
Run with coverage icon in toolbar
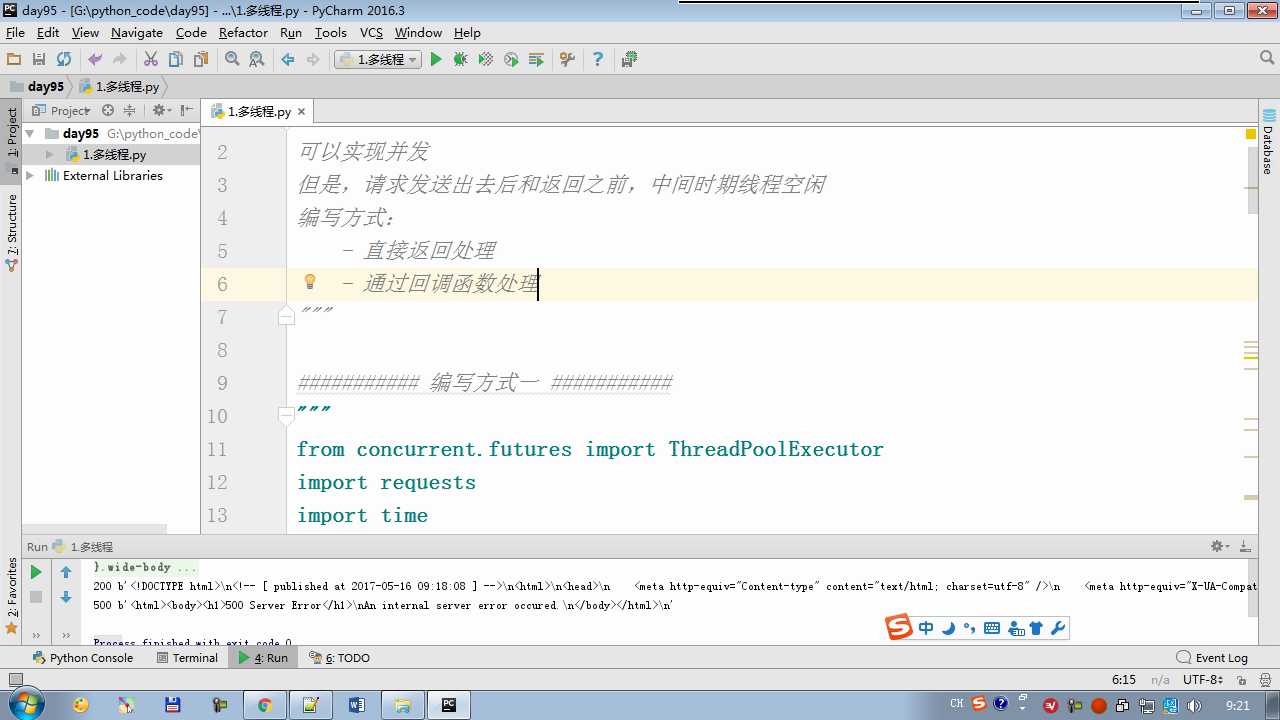point(486,60)
